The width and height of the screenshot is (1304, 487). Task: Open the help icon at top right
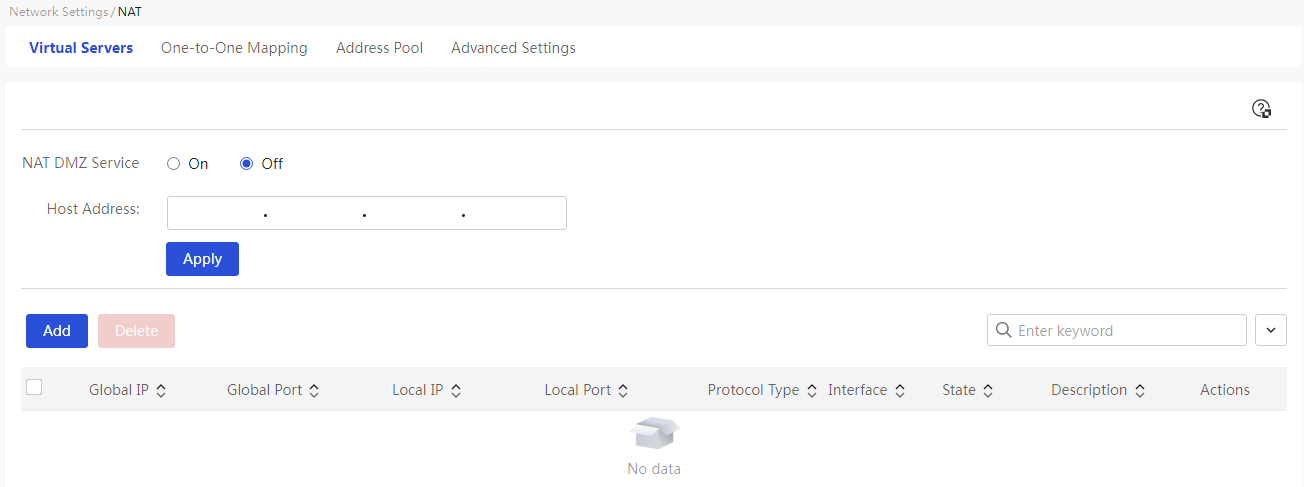click(1262, 109)
